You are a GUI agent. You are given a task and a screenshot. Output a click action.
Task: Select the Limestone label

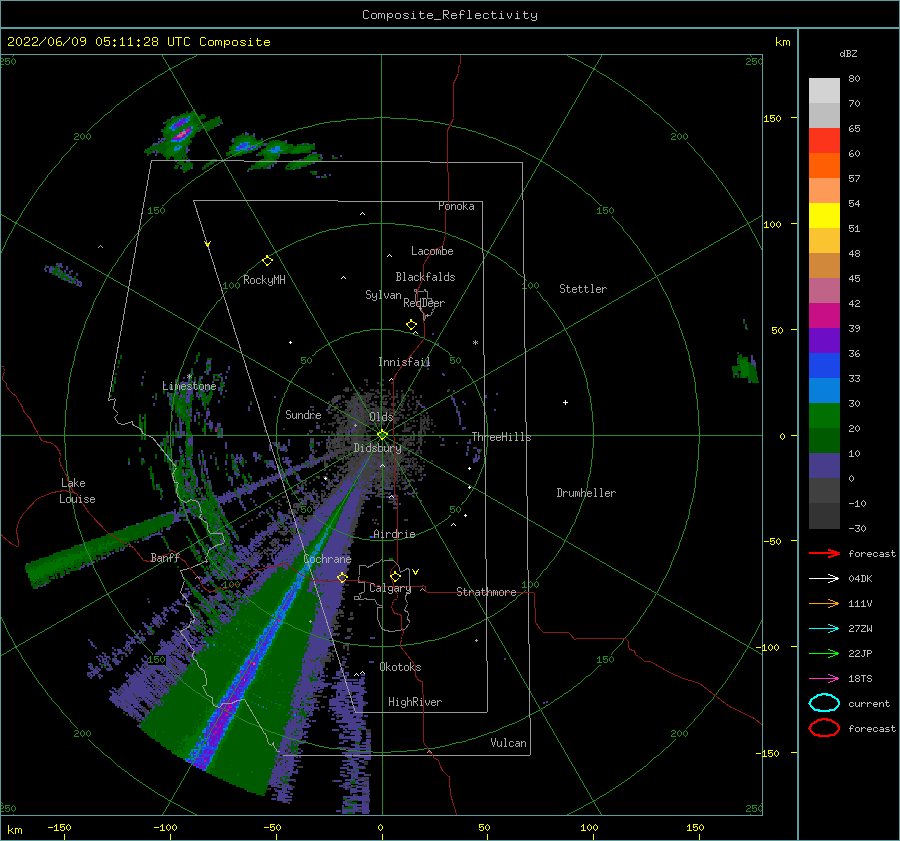click(x=189, y=386)
